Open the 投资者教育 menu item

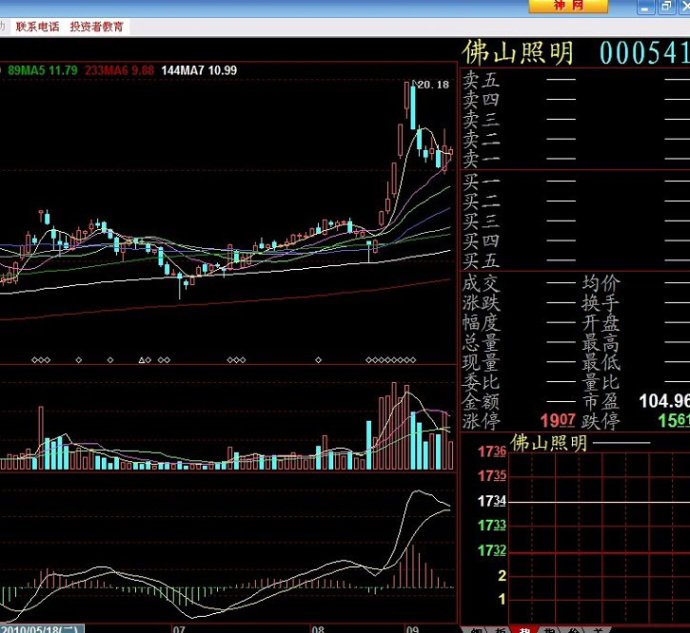coord(97,27)
